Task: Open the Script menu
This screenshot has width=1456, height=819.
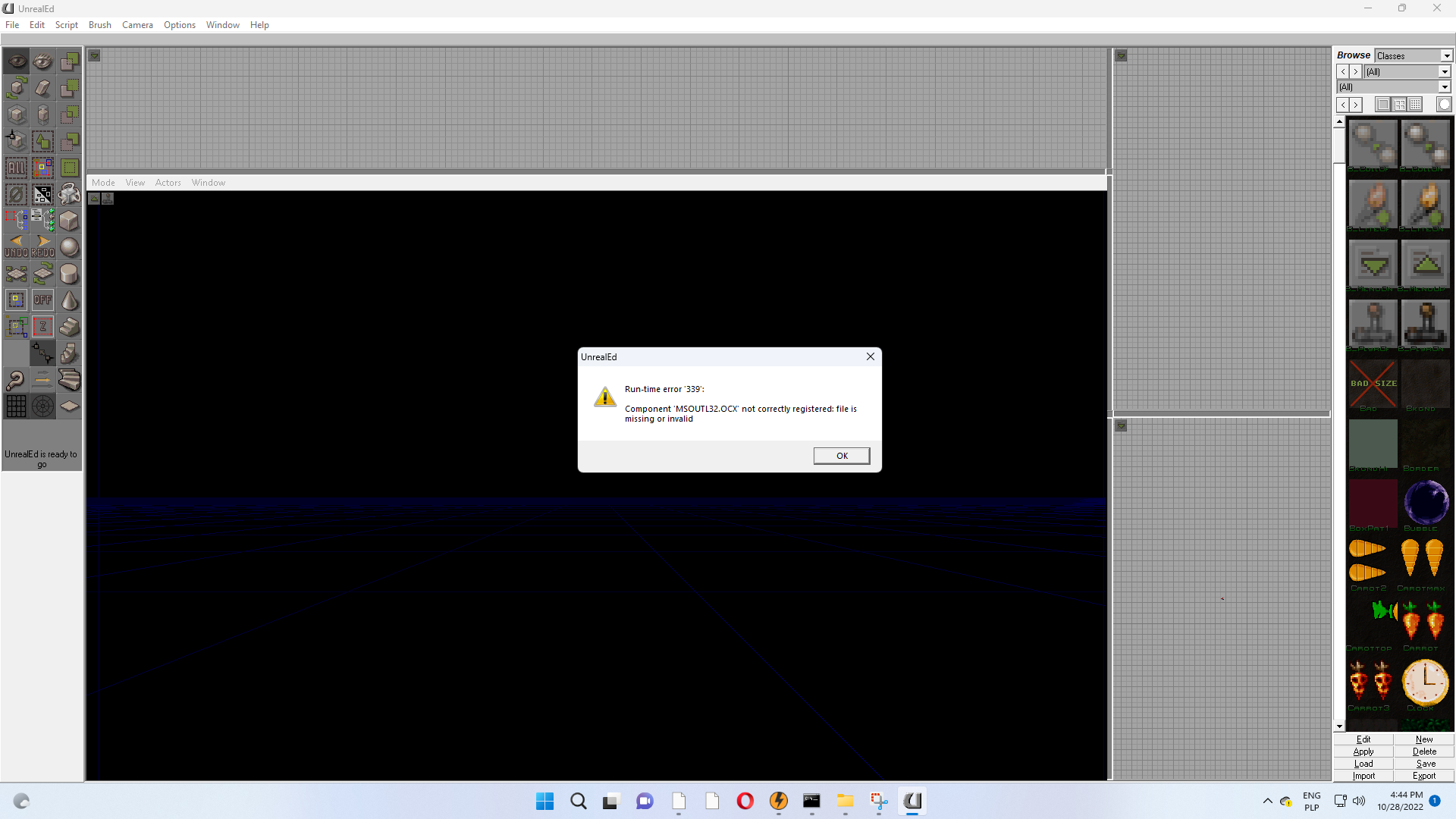Action: click(67, 25)
